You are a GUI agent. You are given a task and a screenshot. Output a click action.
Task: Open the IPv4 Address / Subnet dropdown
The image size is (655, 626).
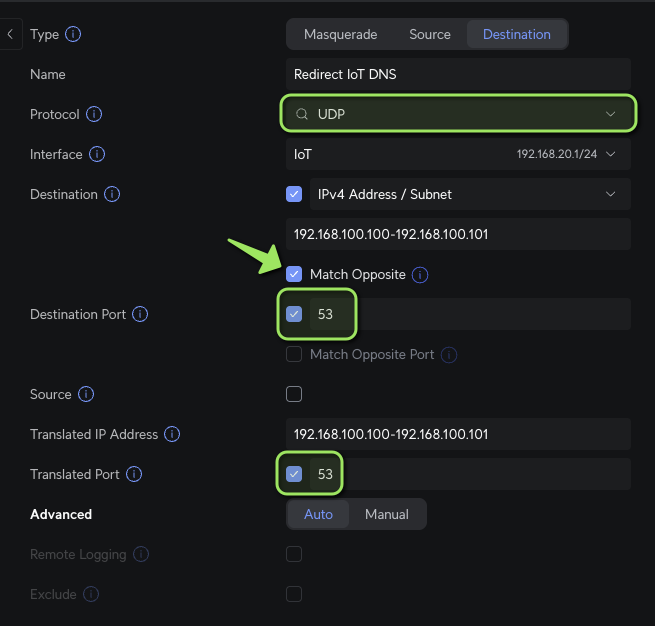[x=470, y=194]
